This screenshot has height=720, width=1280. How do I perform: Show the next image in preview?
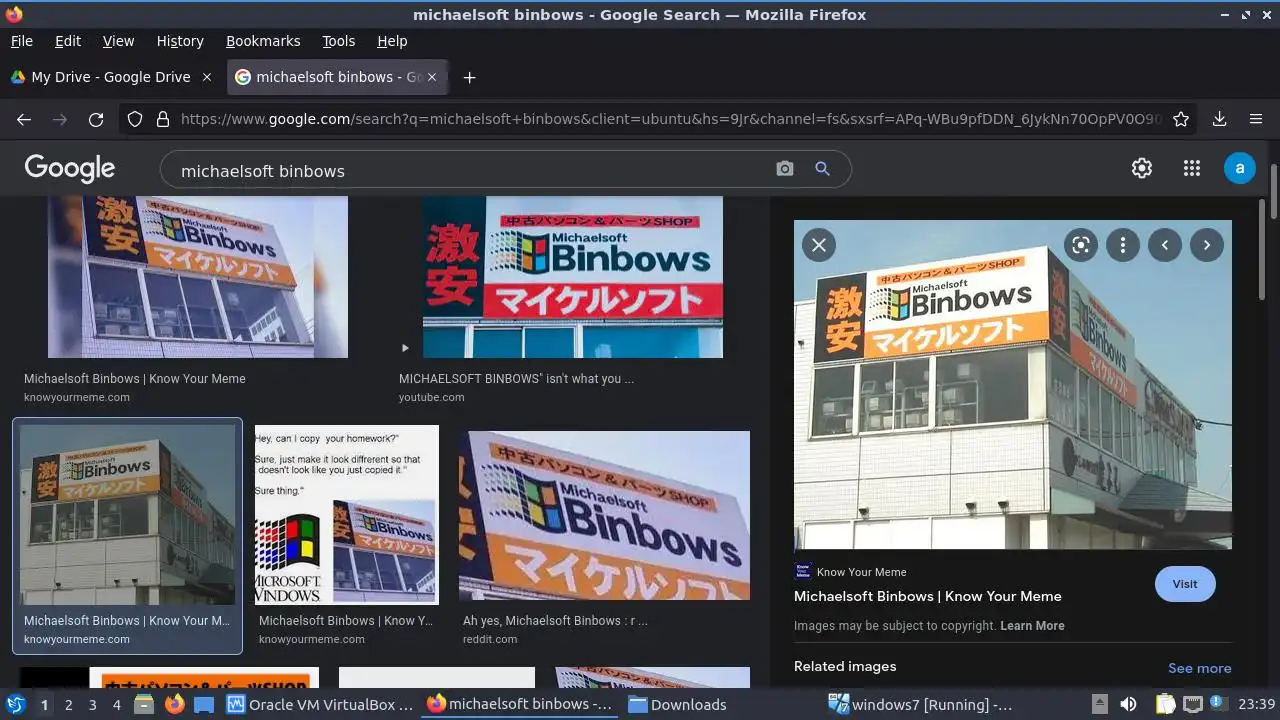pyautogui.click(x=1207, y=245)
